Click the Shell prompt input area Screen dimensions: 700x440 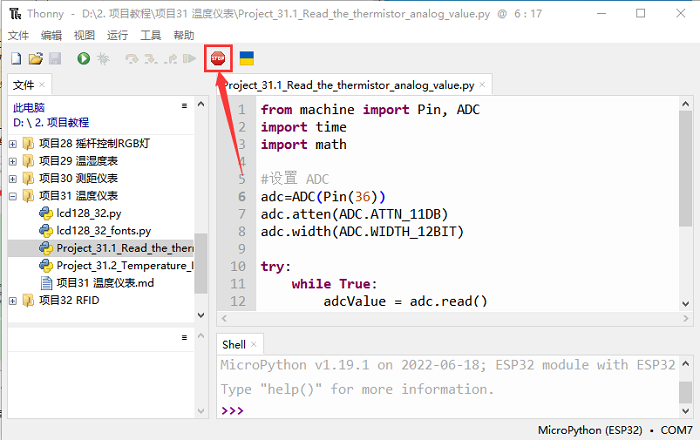point(450,411)
